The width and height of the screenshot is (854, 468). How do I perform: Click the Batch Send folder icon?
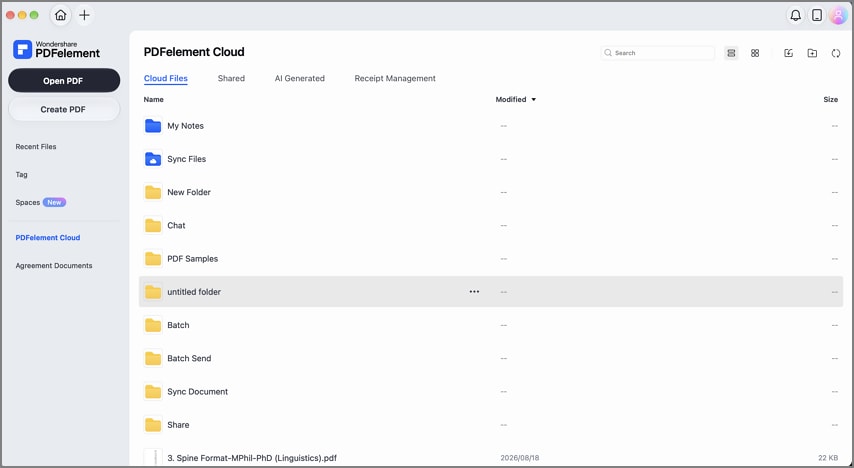(x=153, y=358)
